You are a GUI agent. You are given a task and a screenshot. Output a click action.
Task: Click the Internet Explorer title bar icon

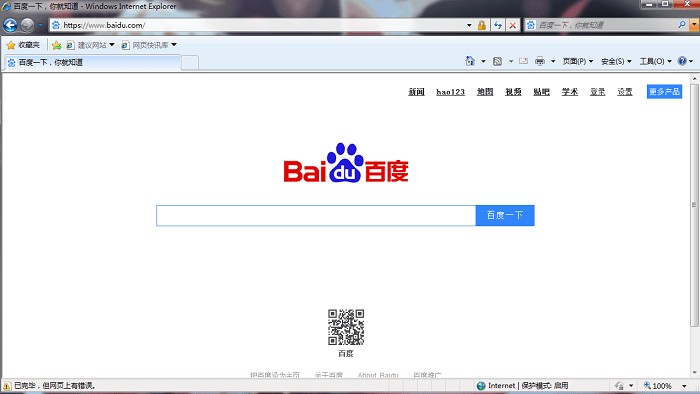pos(6,6)
